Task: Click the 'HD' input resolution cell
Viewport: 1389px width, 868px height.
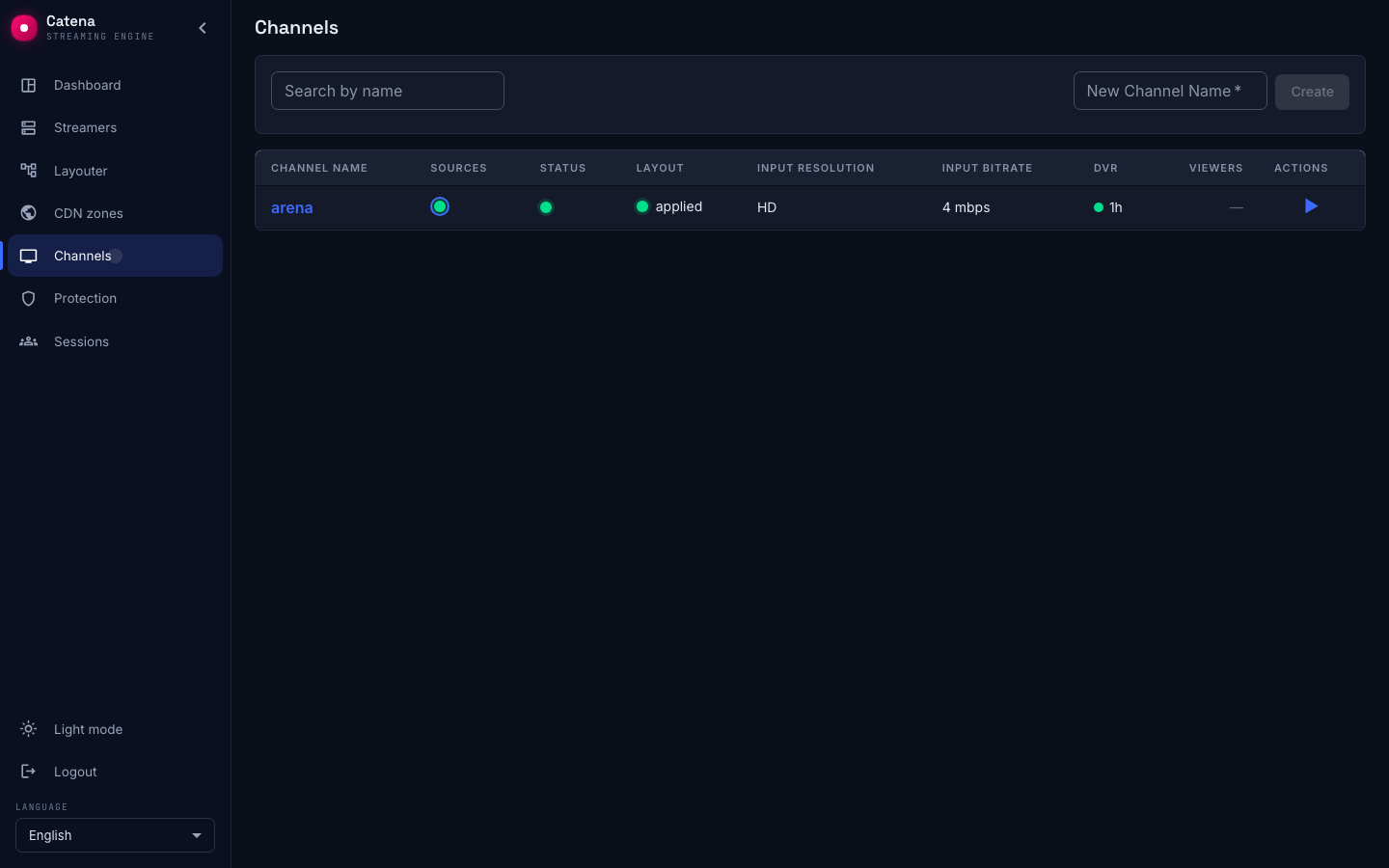Action: pyautogui.click(x=767, y=207)
